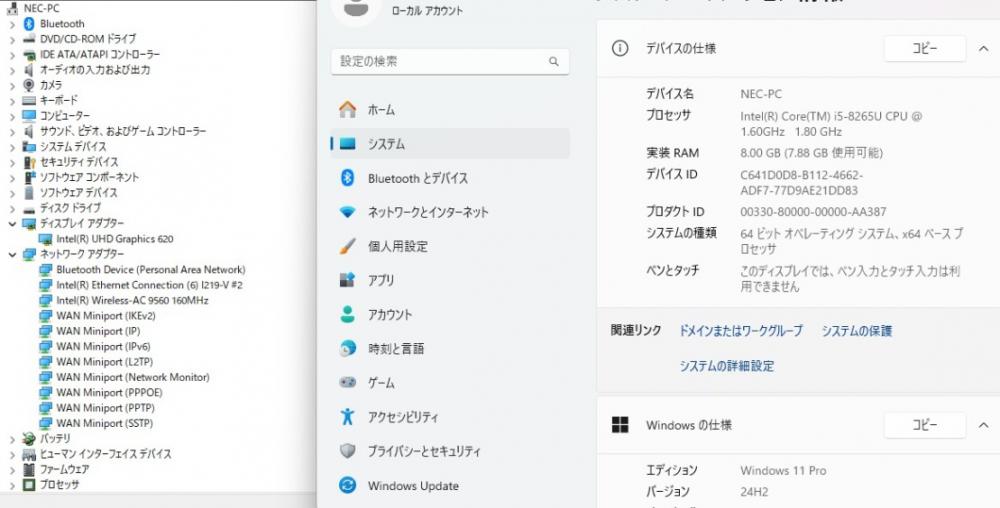This screenshot has width=1000, height=508.
Task: Collapse the ディスプレイ アダプター node
Action: click(x=12, y=224)
